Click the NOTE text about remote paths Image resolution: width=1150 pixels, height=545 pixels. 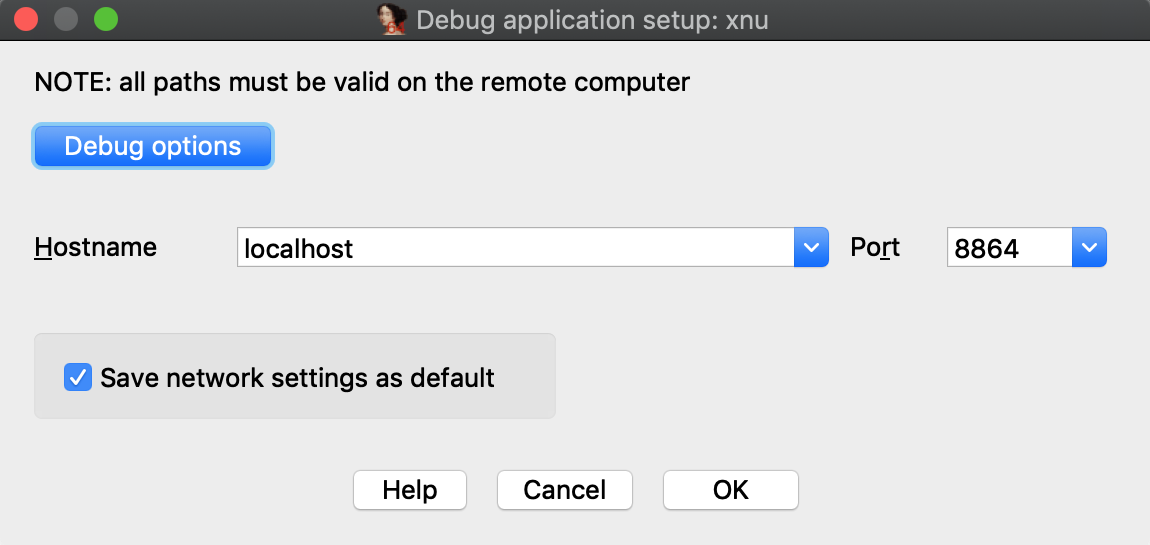coord(362,82)
